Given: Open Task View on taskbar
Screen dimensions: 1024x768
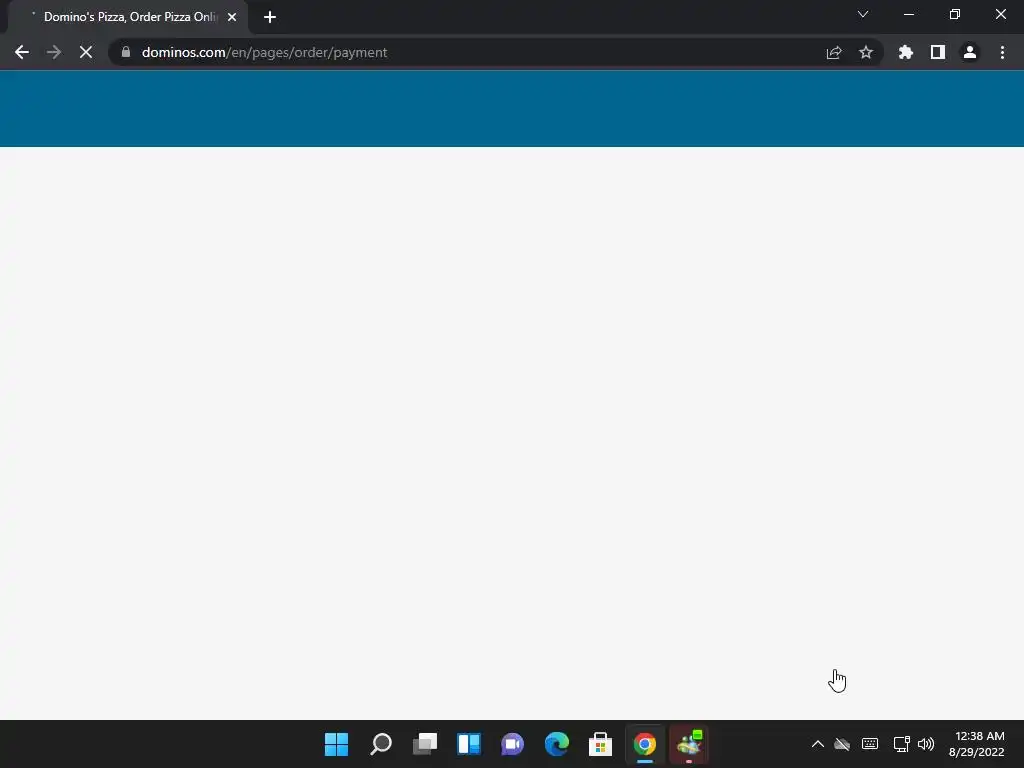Looking at the screenshot, I should tap(424, 744).
